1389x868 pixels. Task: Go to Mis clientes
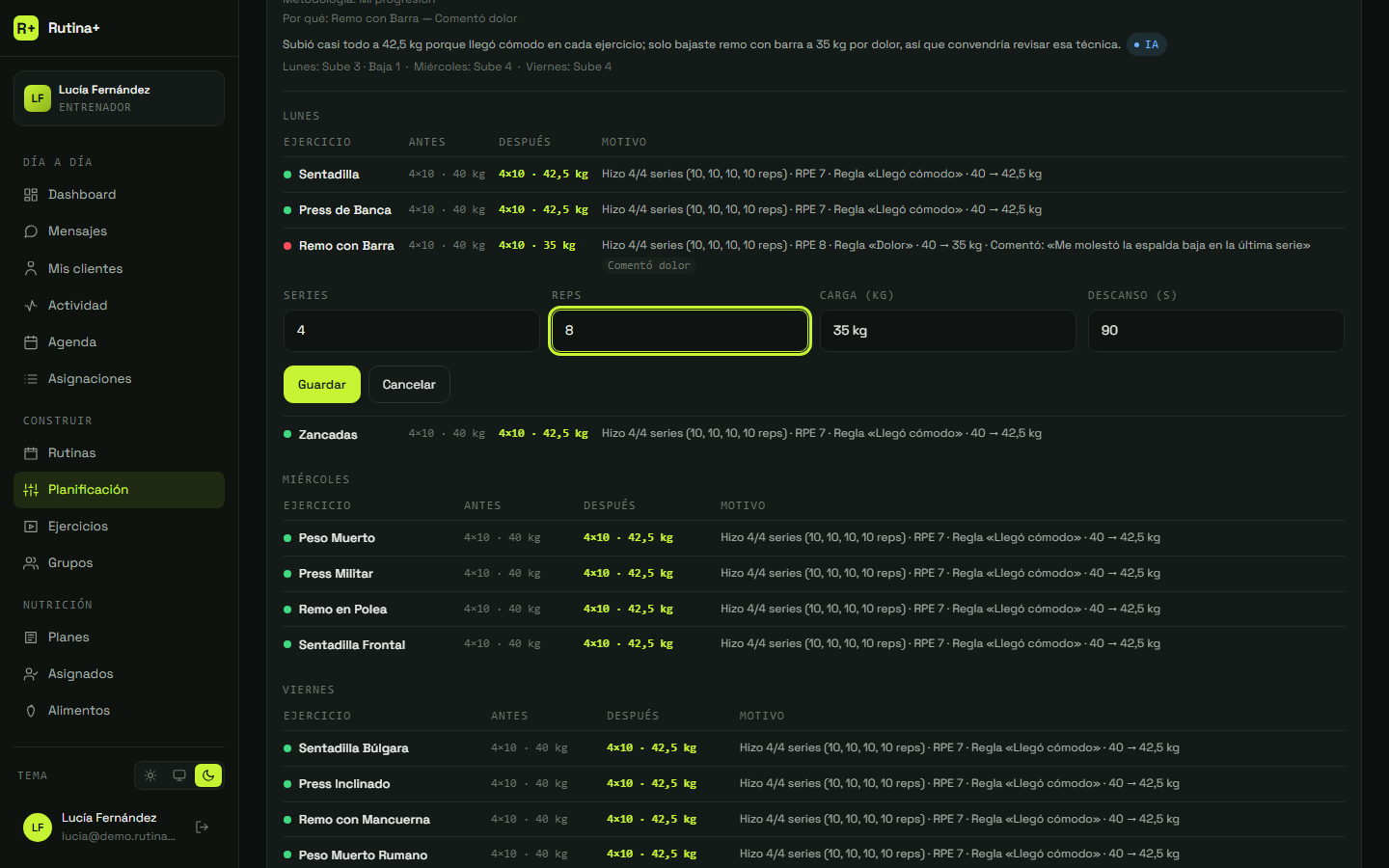click(119, 269)
